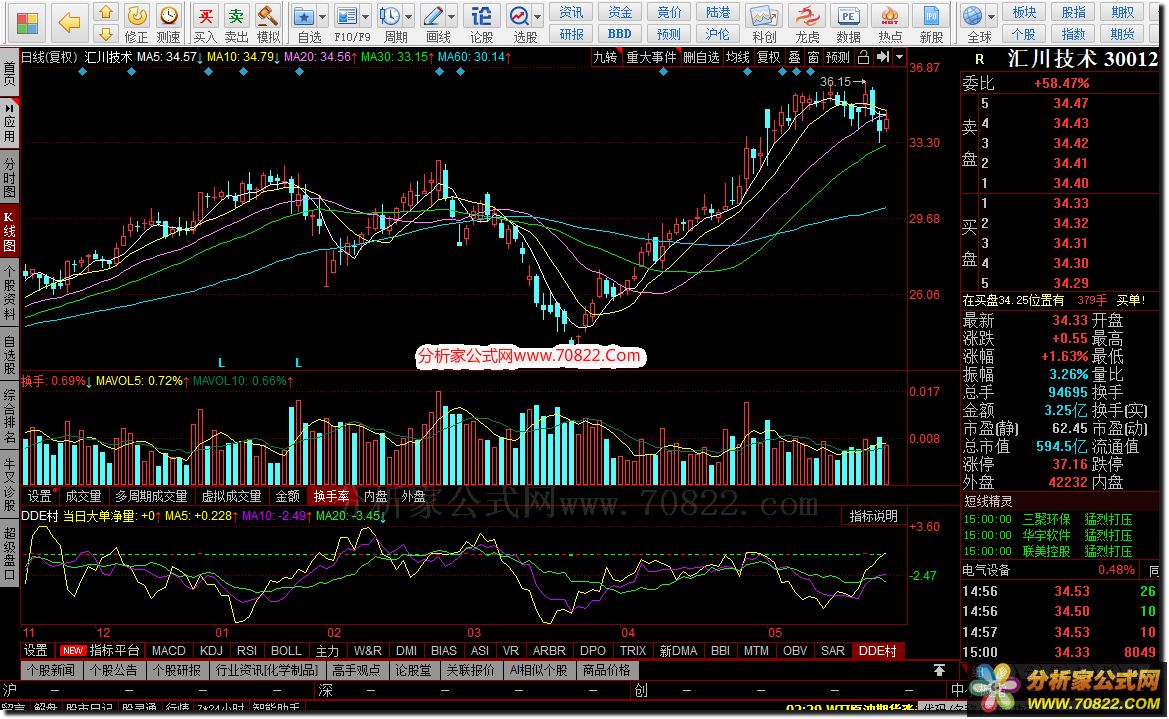The height and width of the screenshot is (719, 1169).
Task: Open the 个股新闻 news tab
Action: click(51, 671)
